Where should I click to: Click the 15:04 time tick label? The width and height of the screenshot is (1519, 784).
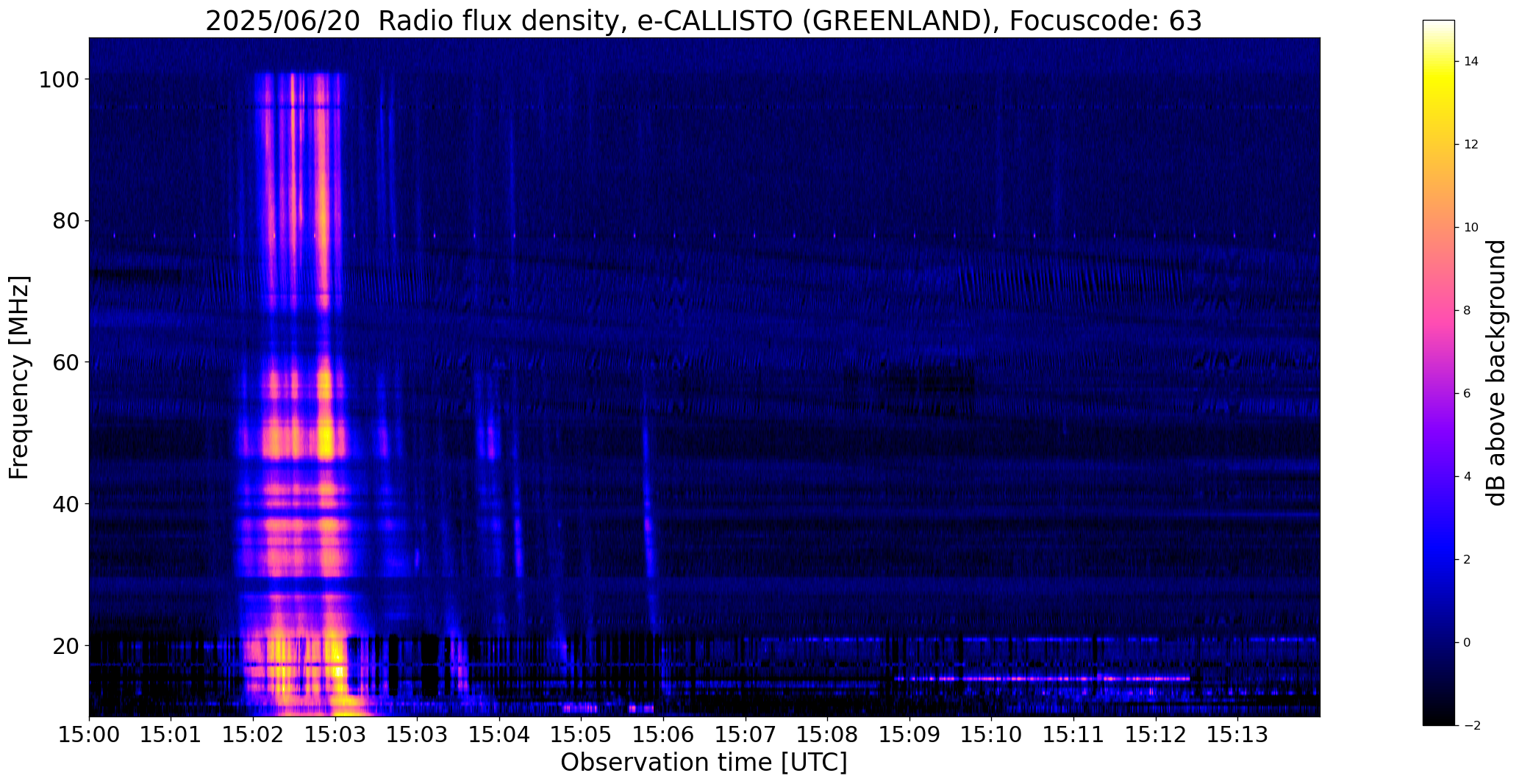499,734
